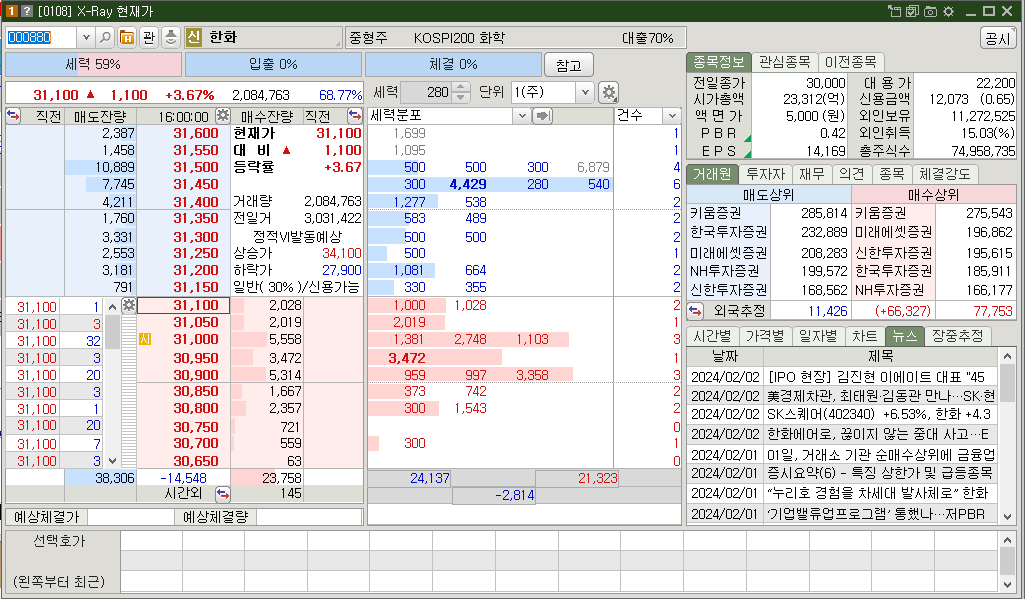Open the 단위 1(주) dropdown
This screenshot has width=1025, height=599.
(x=587, y=92)
